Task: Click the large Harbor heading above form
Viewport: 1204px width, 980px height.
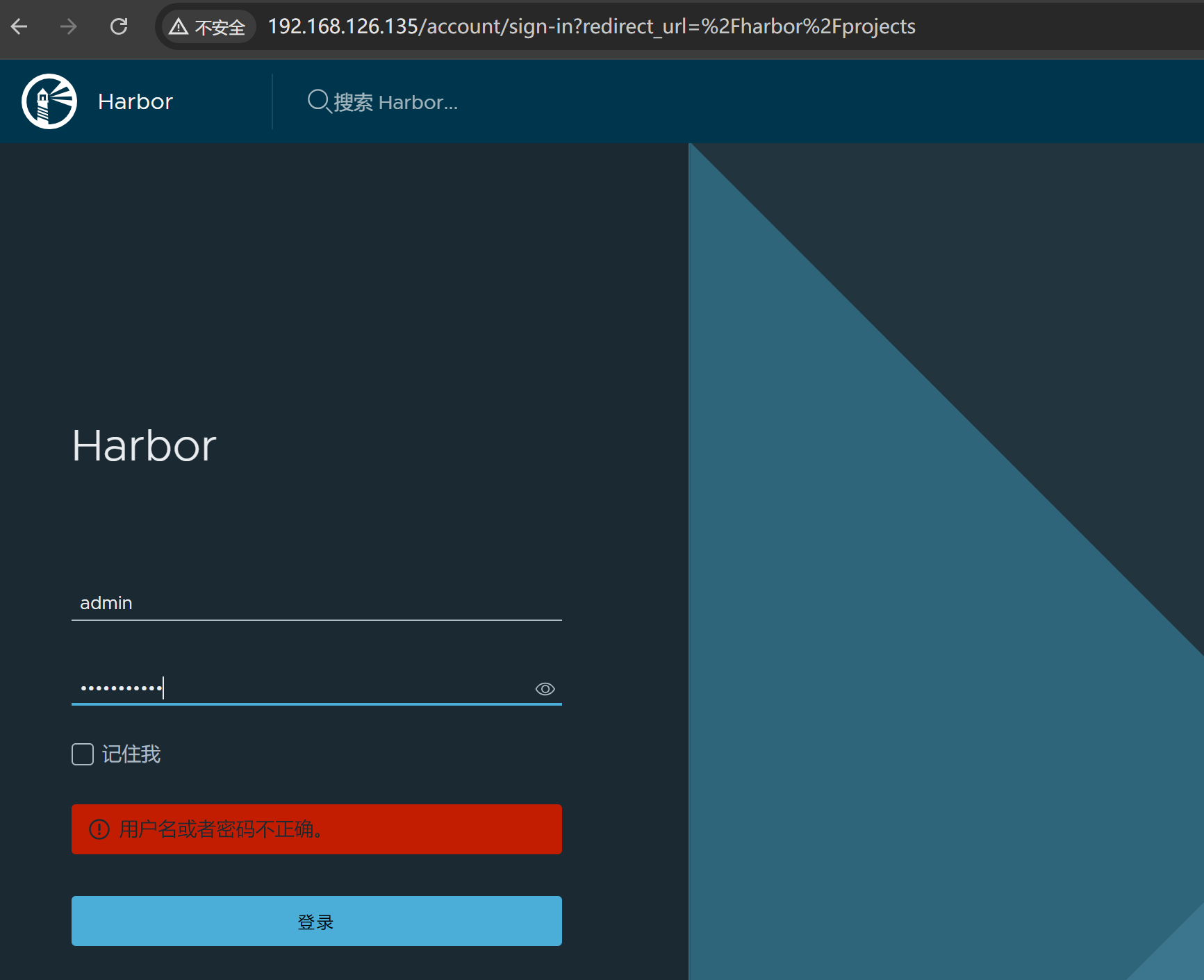Action: [145, 445]
